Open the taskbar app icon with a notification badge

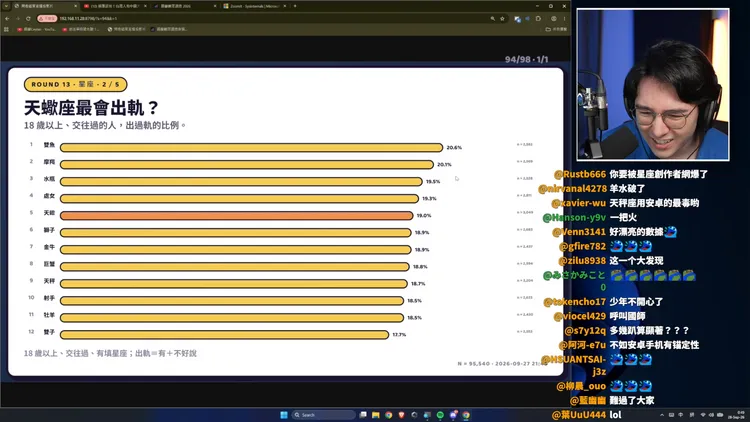453,415
